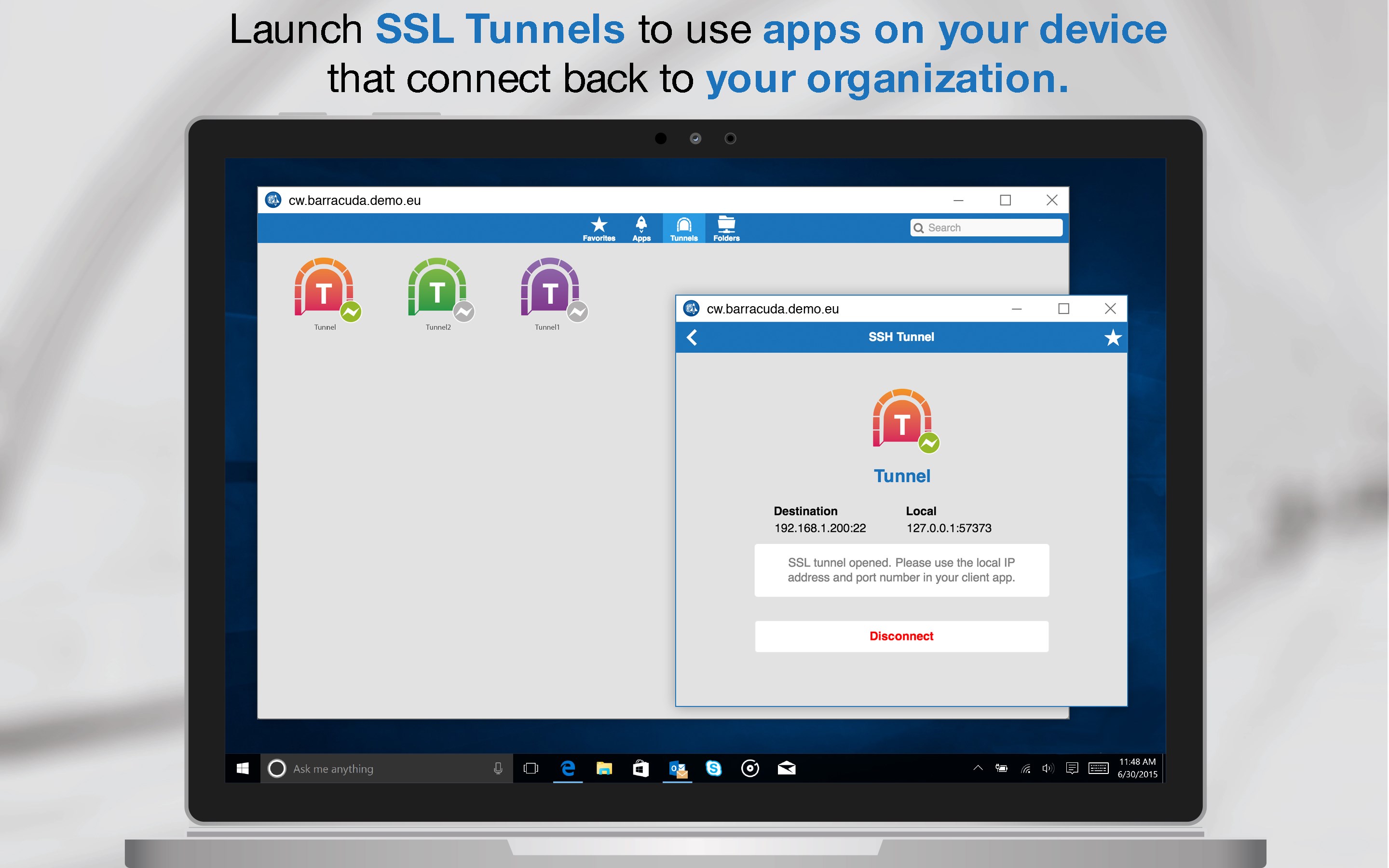Go back using the SSH Tunnel chevron
This screenshot has width=1389, height=868.
click(692, 338)
